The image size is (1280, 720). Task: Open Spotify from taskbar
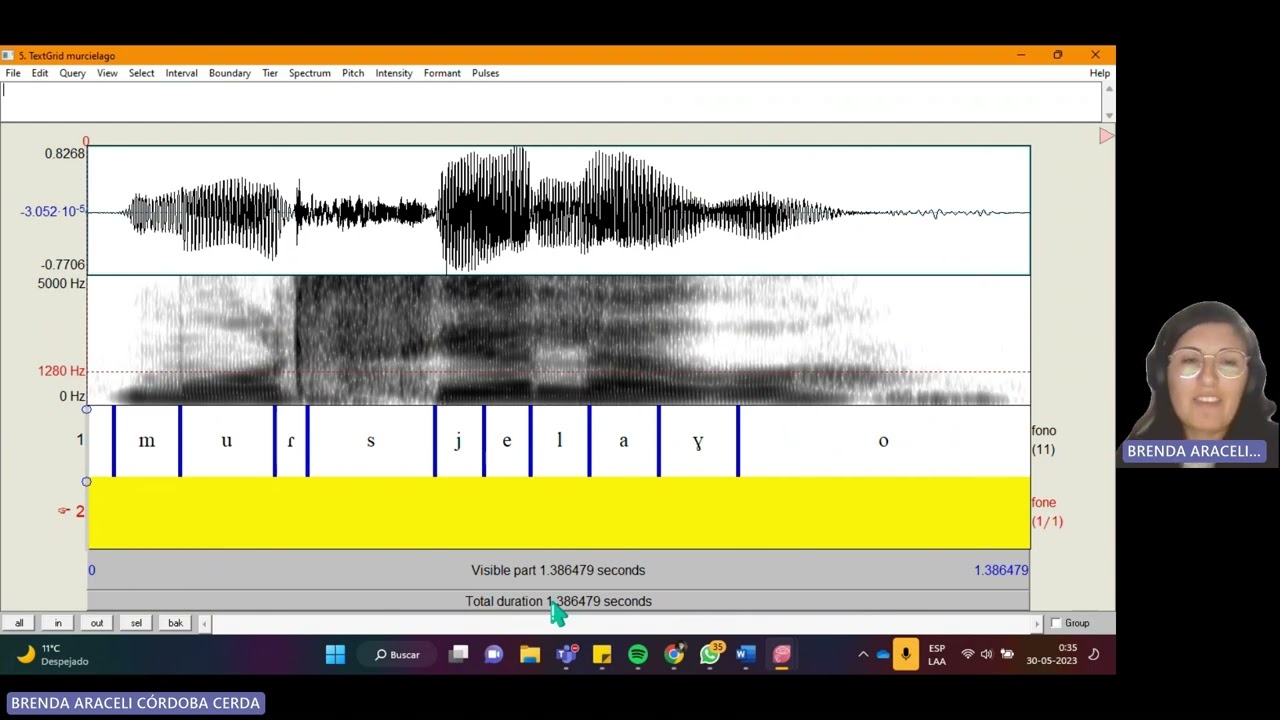coord(638,655)
